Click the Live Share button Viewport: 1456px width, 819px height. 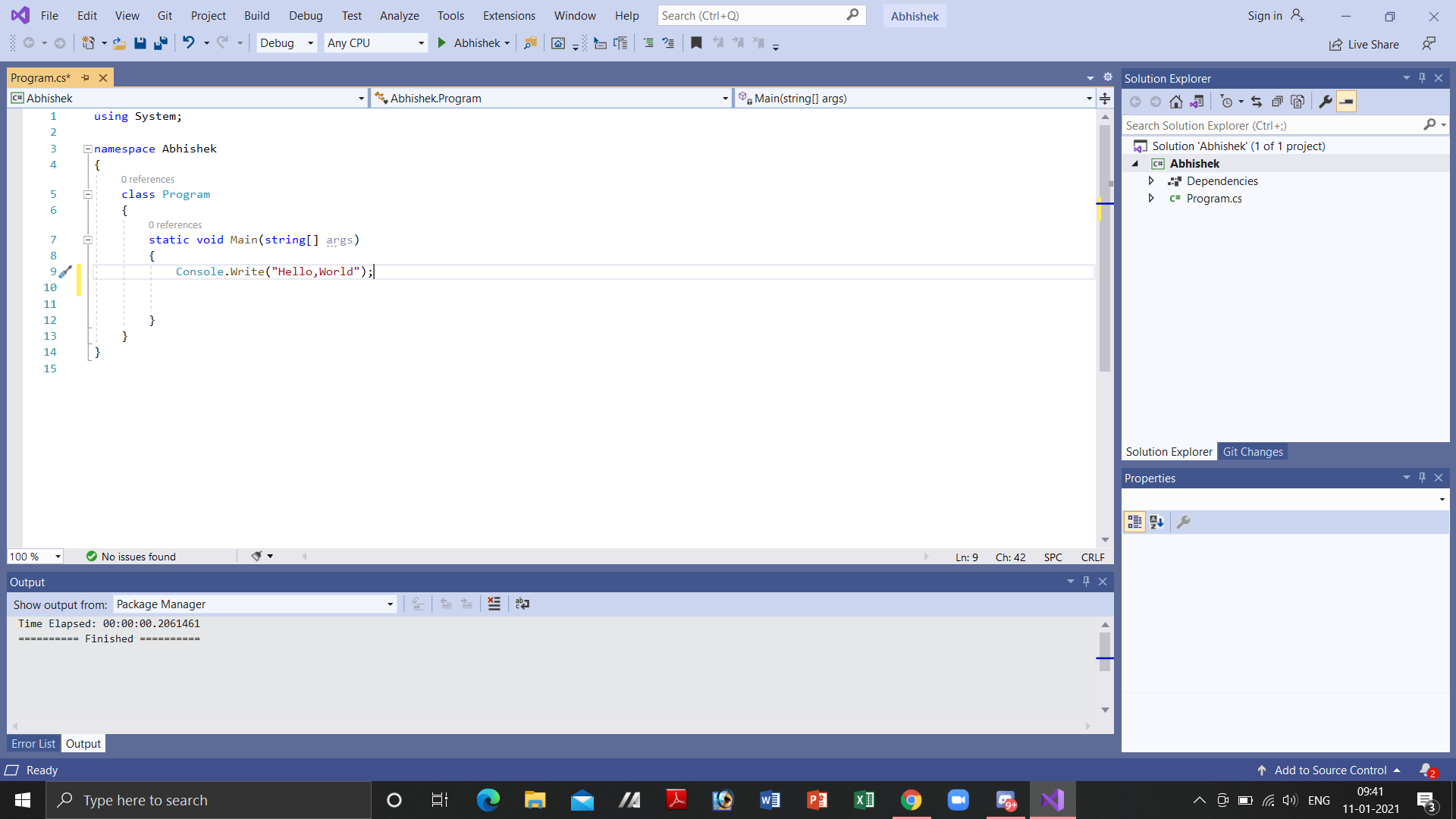coord(1363,44)
